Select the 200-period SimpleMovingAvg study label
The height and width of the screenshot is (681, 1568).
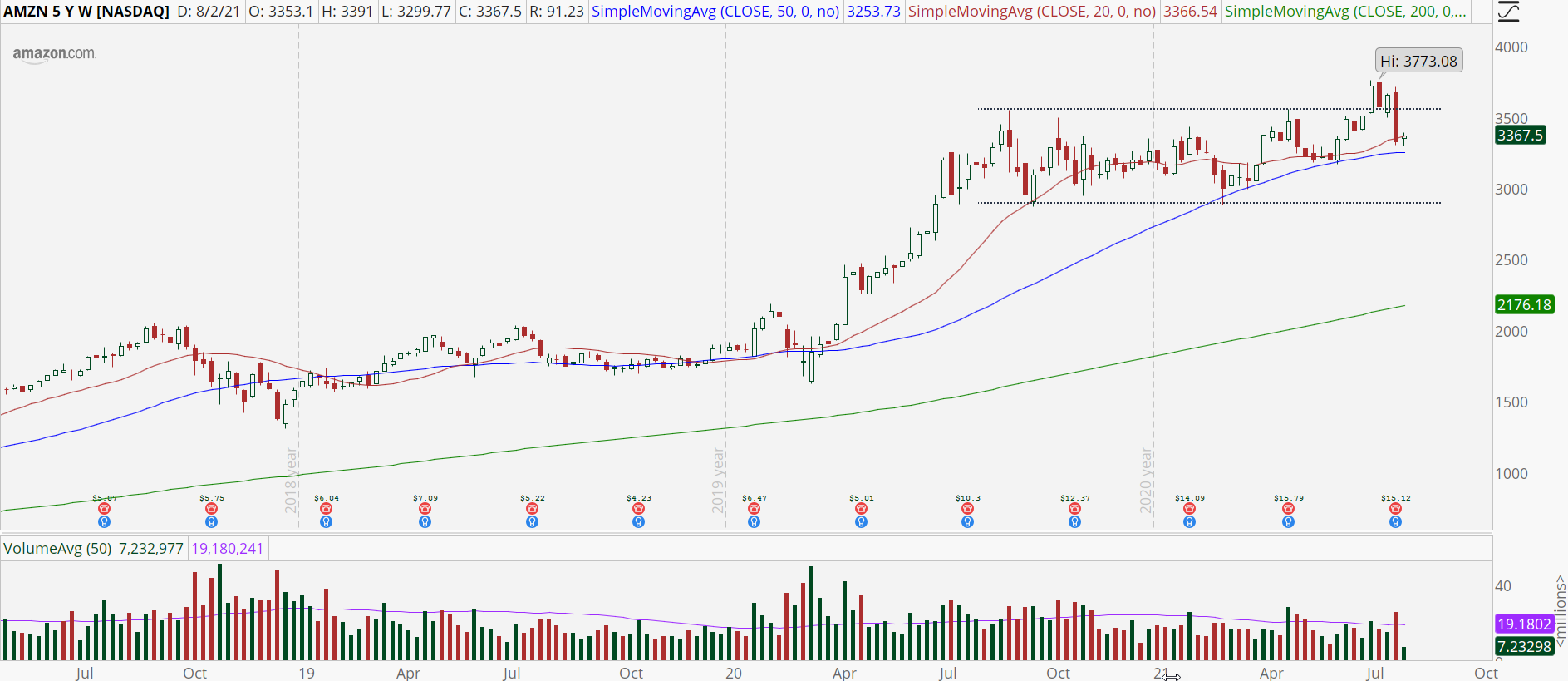pos(1345,12)
